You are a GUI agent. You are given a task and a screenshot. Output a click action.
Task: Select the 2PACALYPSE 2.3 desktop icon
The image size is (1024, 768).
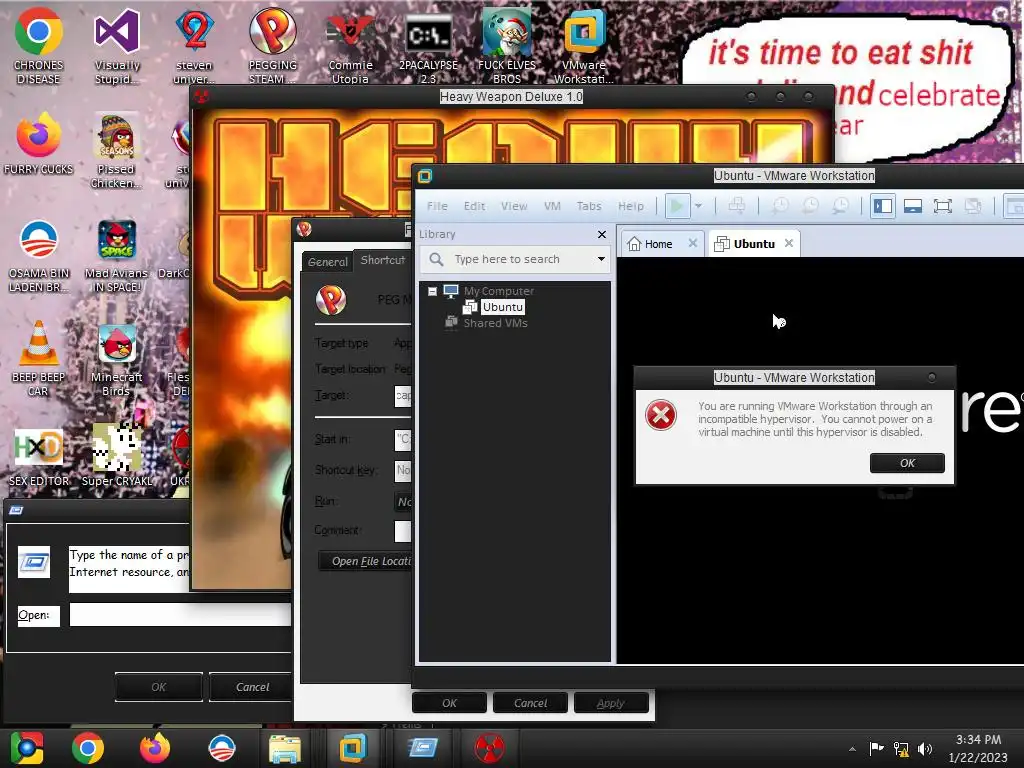(428, 47)
